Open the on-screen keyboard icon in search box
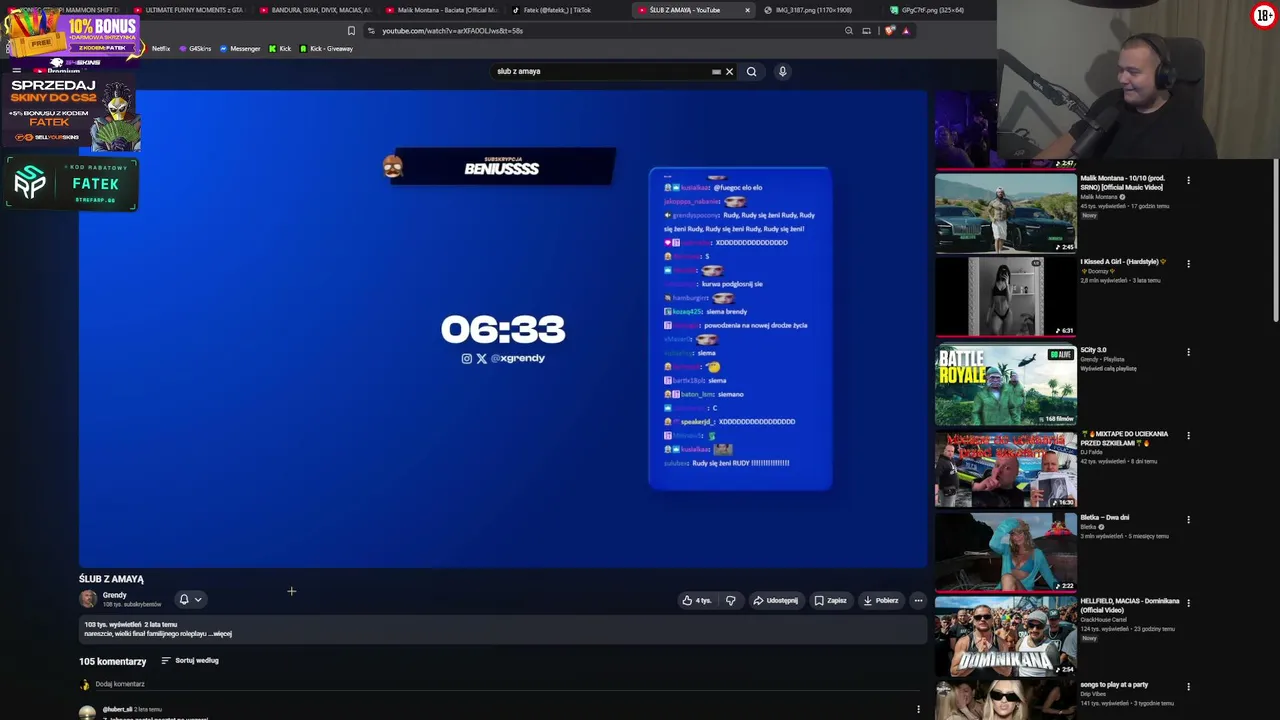This screenshot has width=1280, height=720. coord(716,72)
